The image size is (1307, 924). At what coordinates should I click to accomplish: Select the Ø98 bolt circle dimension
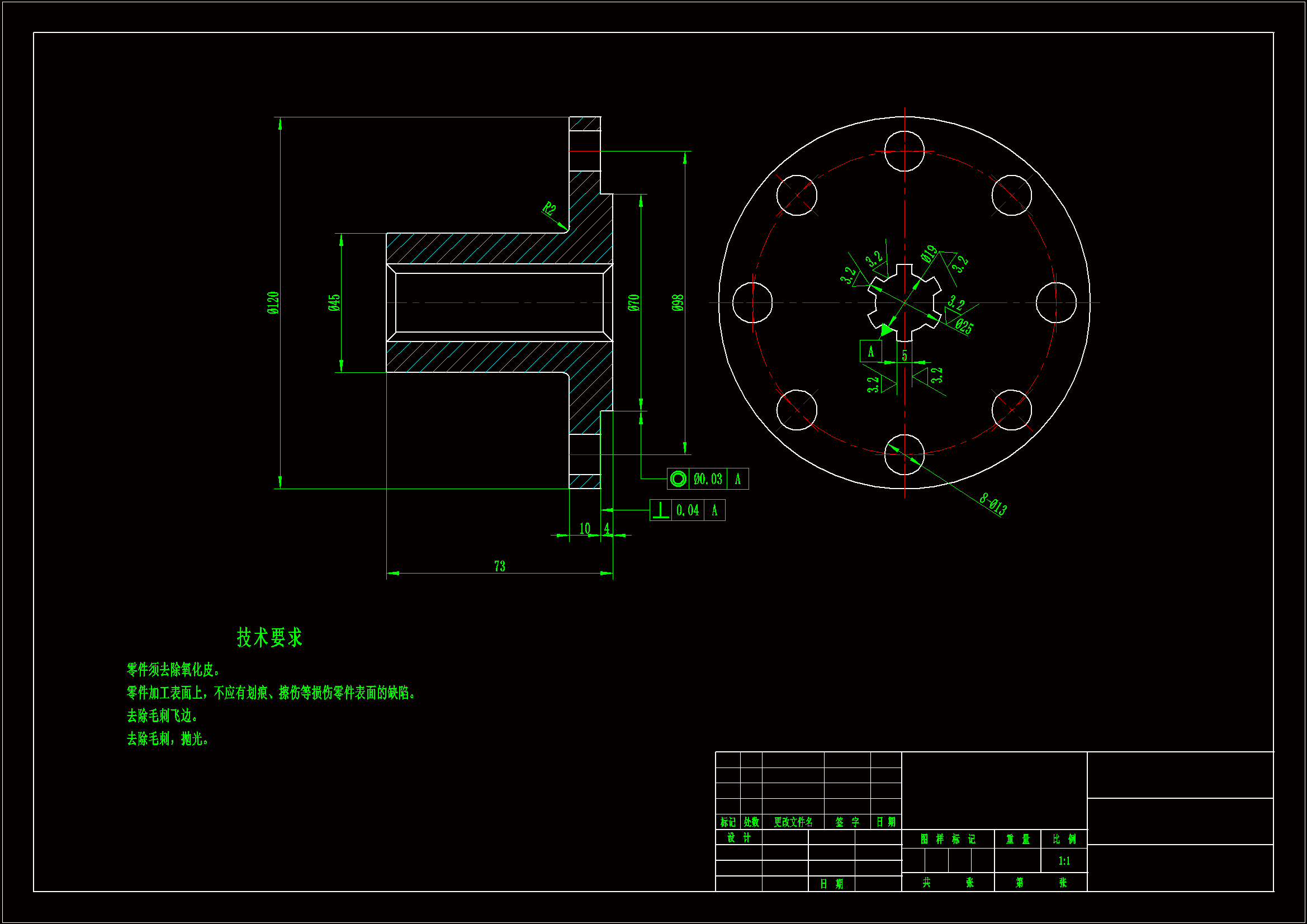click(678, 303)
